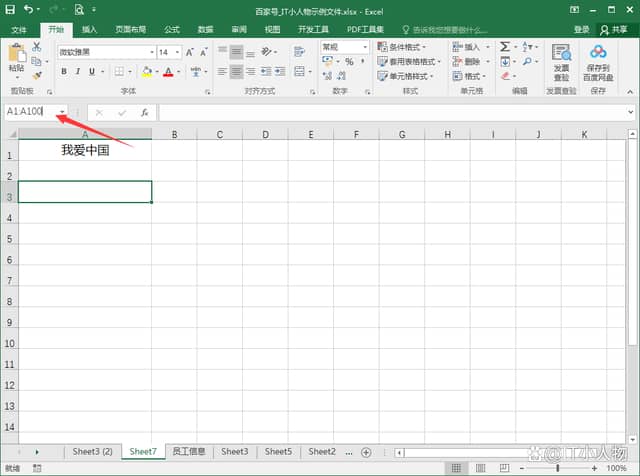Open the Name Box dropdown arrow
640x476 pixels.
pos(62,111)
